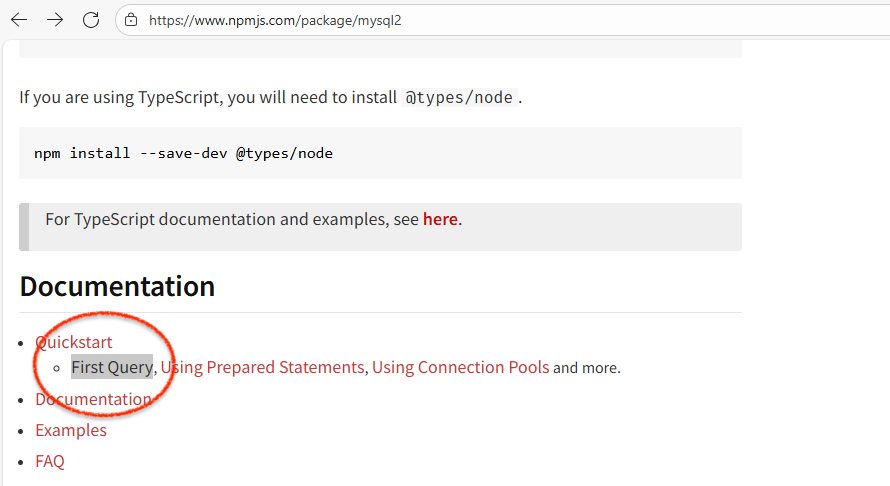Visit the Examples link
This screenshot has height=486, width=890.
pos(71,430)
